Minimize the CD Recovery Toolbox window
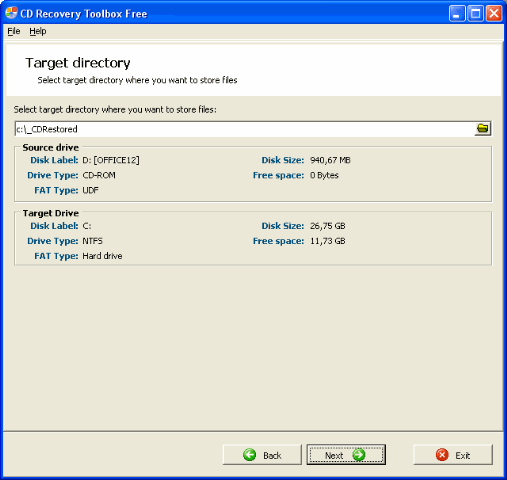This screenshot has height=480, width=507. coord(457,14)
